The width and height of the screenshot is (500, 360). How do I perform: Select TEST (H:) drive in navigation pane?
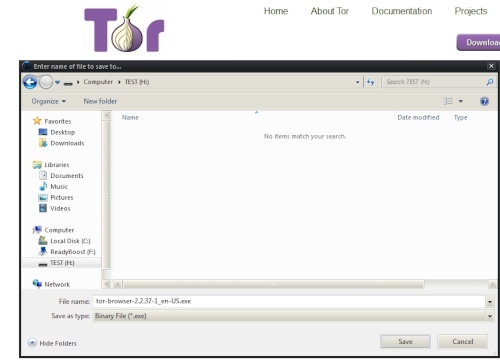click(x=61, y=263)
